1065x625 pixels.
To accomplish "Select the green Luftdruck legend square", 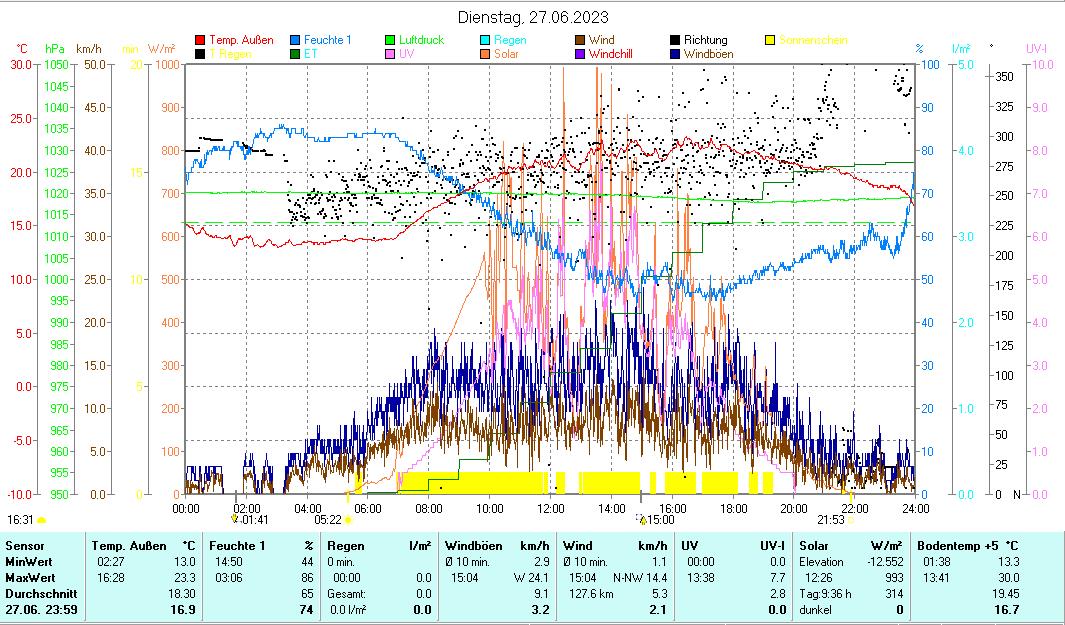I will coord(391,41).
